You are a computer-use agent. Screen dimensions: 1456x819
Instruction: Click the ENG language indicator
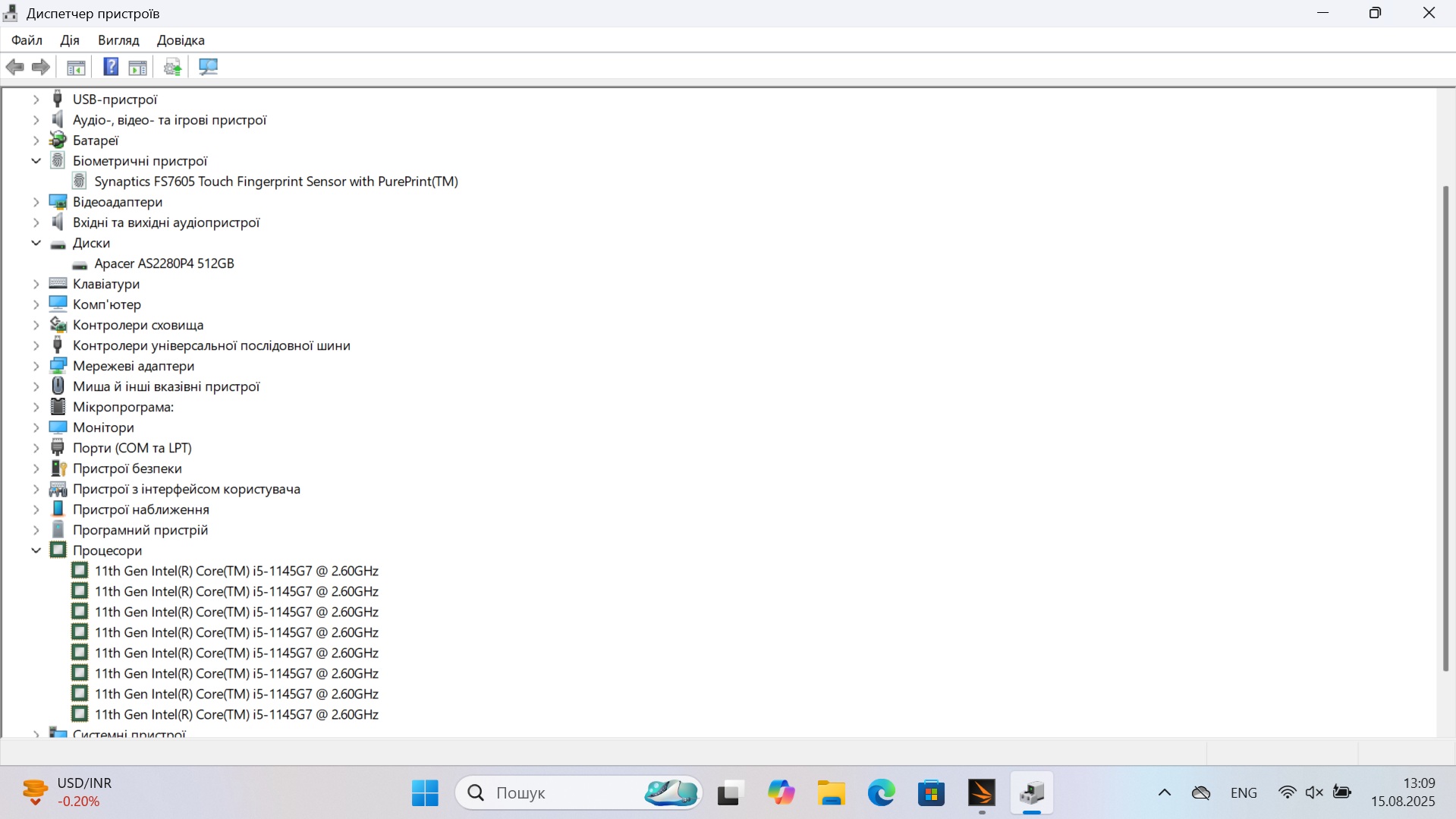point(1244,792)
